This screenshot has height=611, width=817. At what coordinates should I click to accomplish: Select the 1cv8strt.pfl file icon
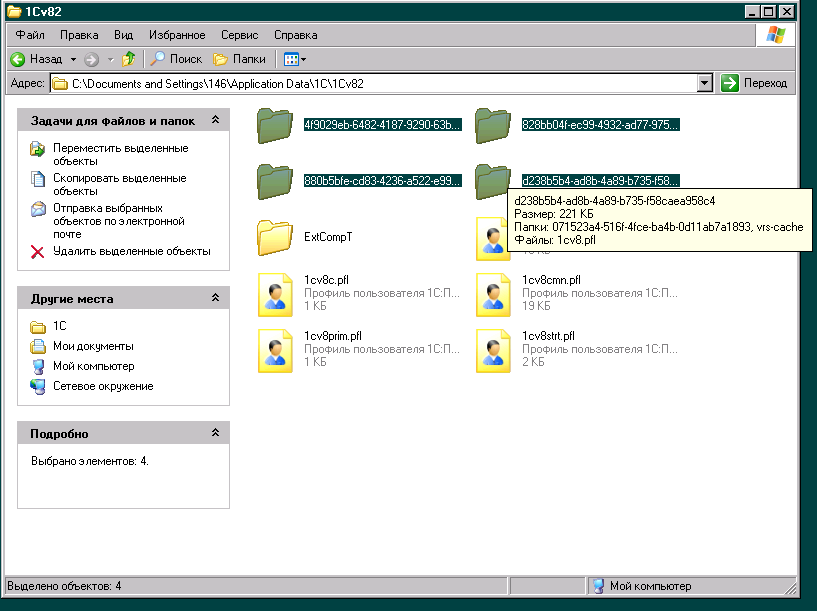(x=492, y=349)
